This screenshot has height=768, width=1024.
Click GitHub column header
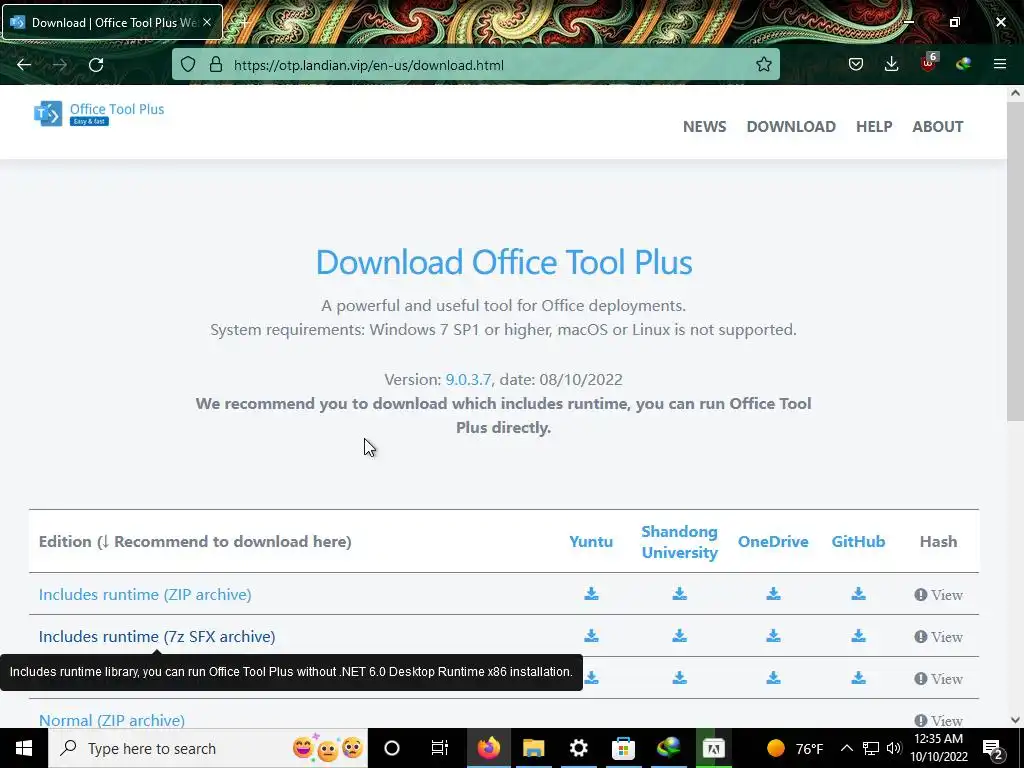click(858, 541)
